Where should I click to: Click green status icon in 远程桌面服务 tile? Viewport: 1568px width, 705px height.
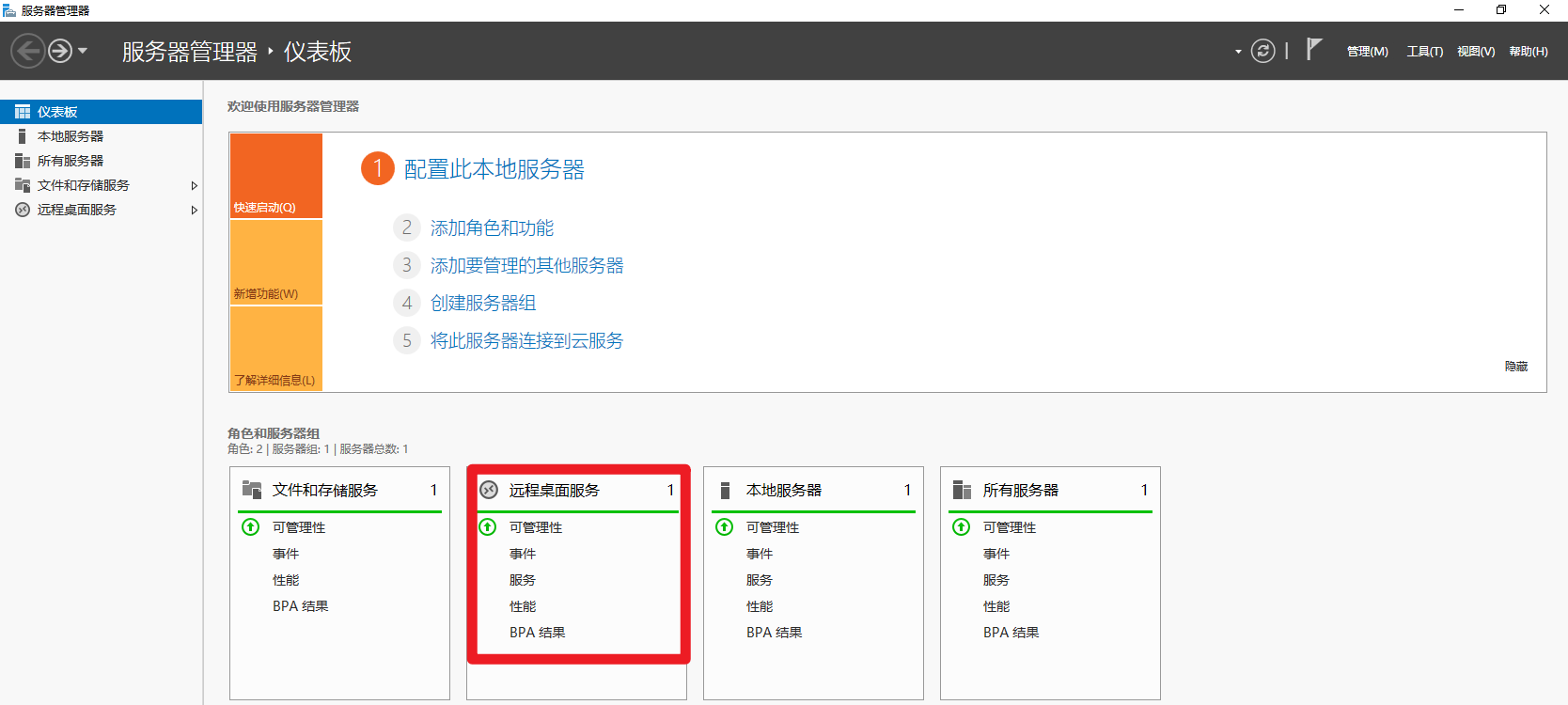(x=488, y=527)
